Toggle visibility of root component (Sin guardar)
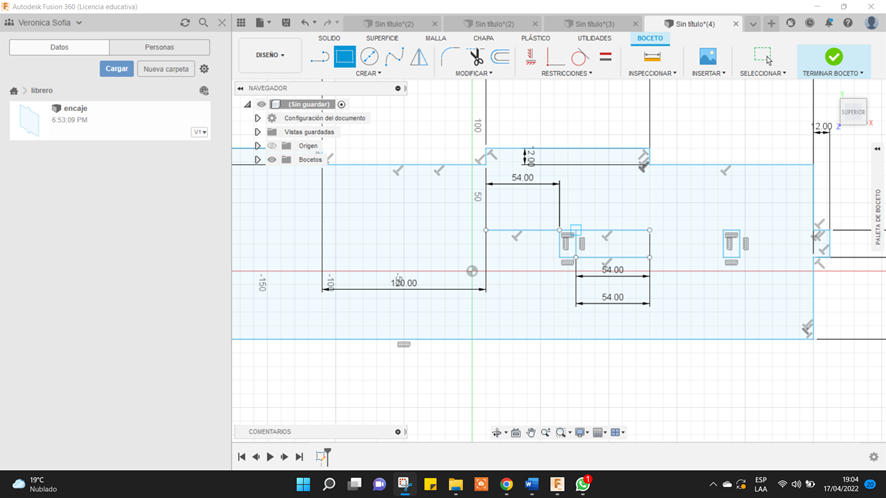886x498 pixels. (261, 104)
